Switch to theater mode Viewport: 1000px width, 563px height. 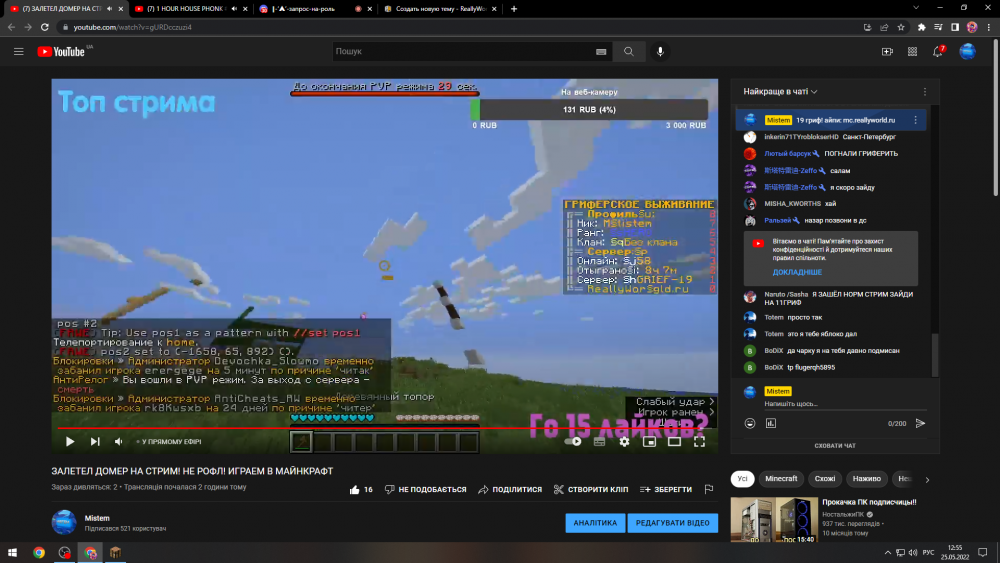[x=674, y=441]
